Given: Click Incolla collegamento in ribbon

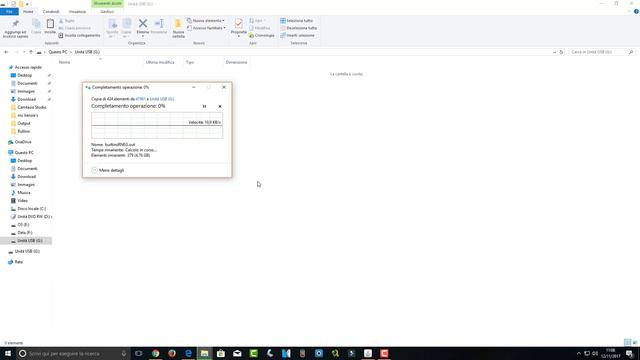Looking at the screenshot, I should pos(79,36).
